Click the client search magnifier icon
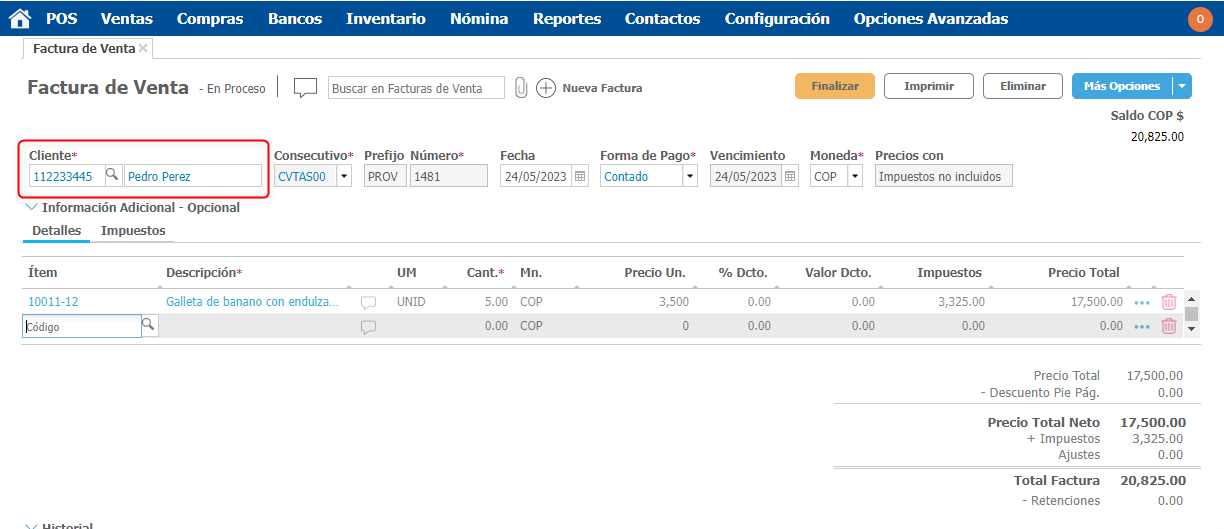The height and width of the screenshot is (529, 1224). [x=112, y=176]
